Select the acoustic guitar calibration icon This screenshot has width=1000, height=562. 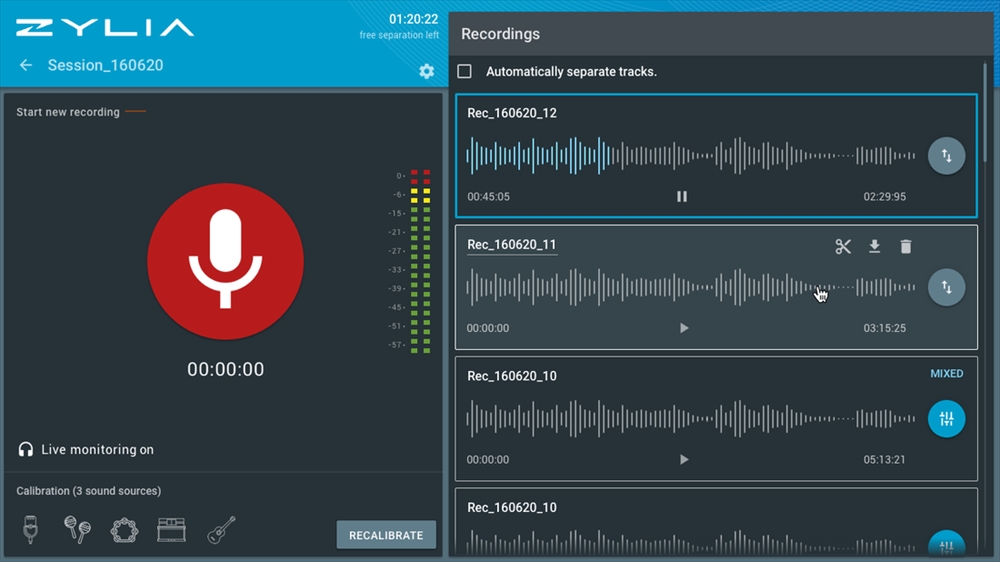[221, 529]
